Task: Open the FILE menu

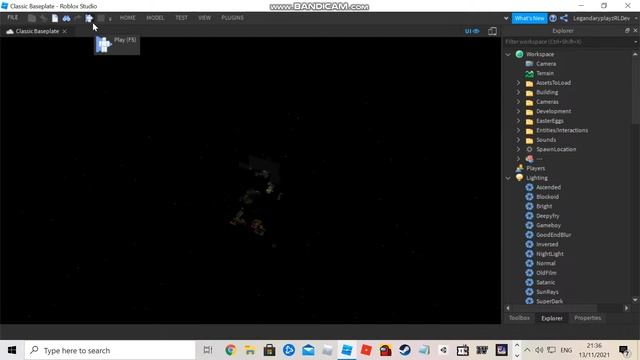Action: [13, 18]
